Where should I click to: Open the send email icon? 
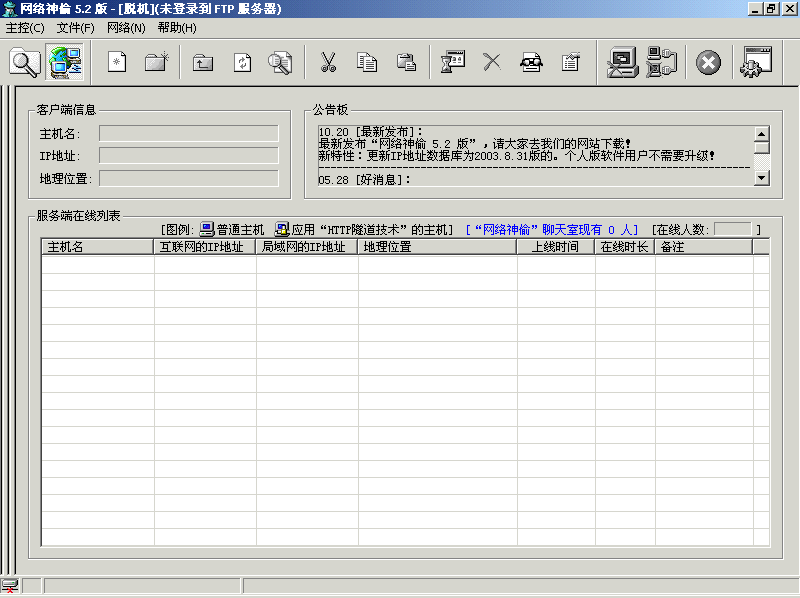click(x=531, y=61)
